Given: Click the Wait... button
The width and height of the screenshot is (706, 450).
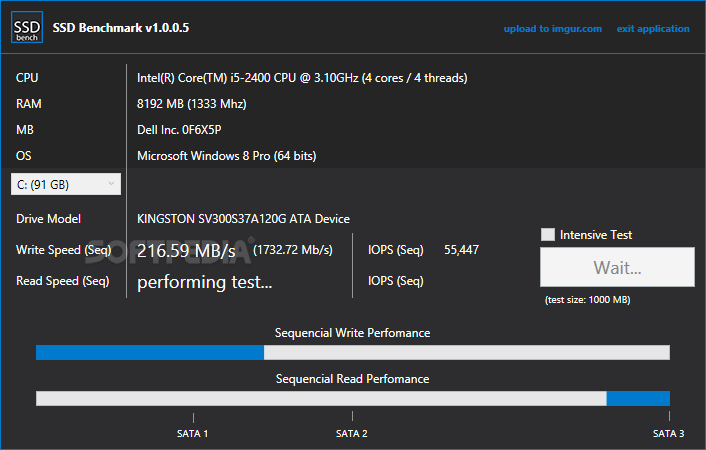Looking at the screenshot, I should 617,267.
